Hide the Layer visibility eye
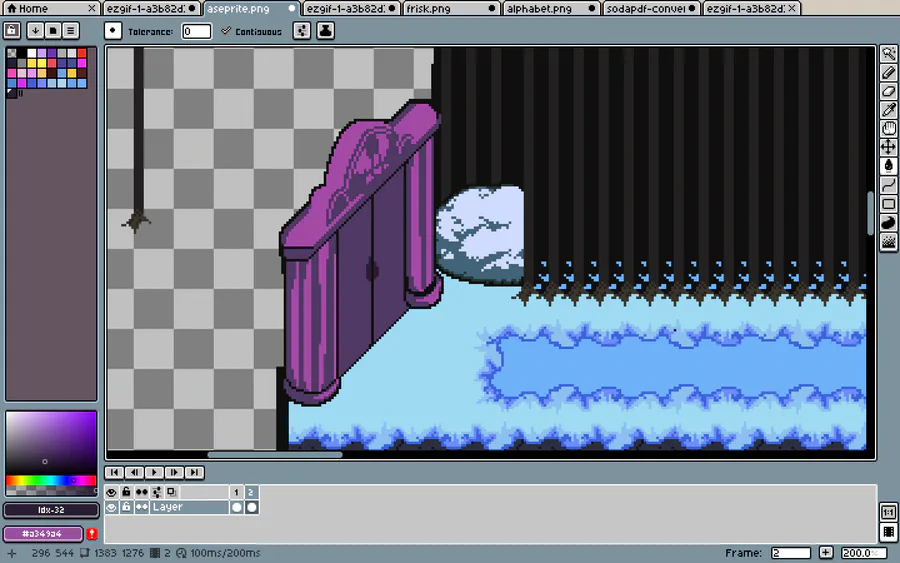The height and width of the screenshot is (563, 900). pyautogui.click(x=111, y=507)
